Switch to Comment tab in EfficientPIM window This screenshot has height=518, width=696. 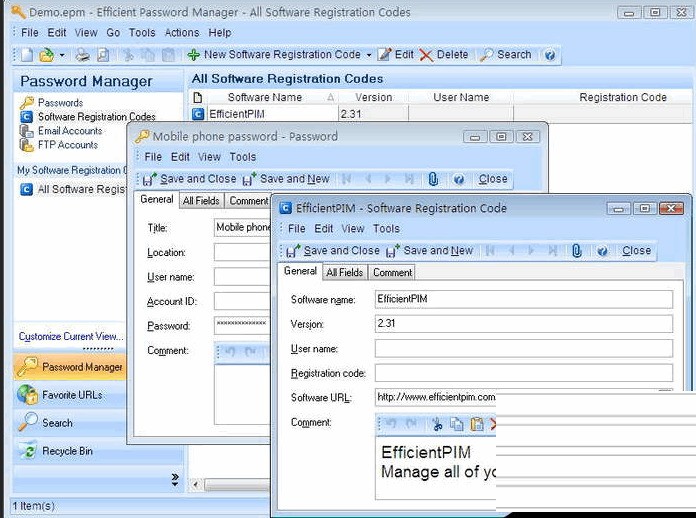tap(392, 273)
